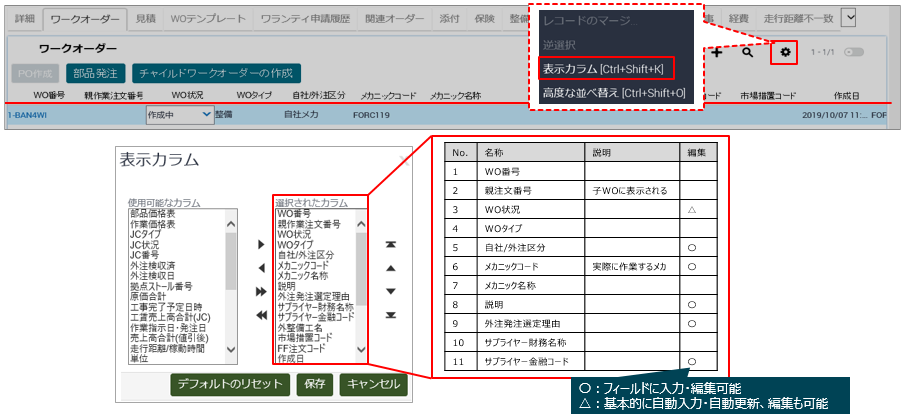Click the gear settings icon
The height and width of the screenshot is (418, 909).
(786, 52)
